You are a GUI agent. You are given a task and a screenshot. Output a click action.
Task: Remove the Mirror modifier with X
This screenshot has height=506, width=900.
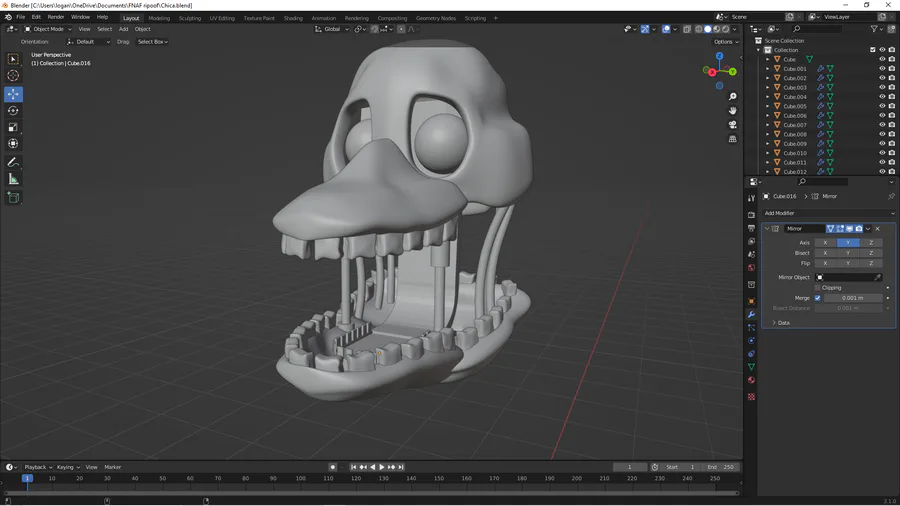(877, 229)
